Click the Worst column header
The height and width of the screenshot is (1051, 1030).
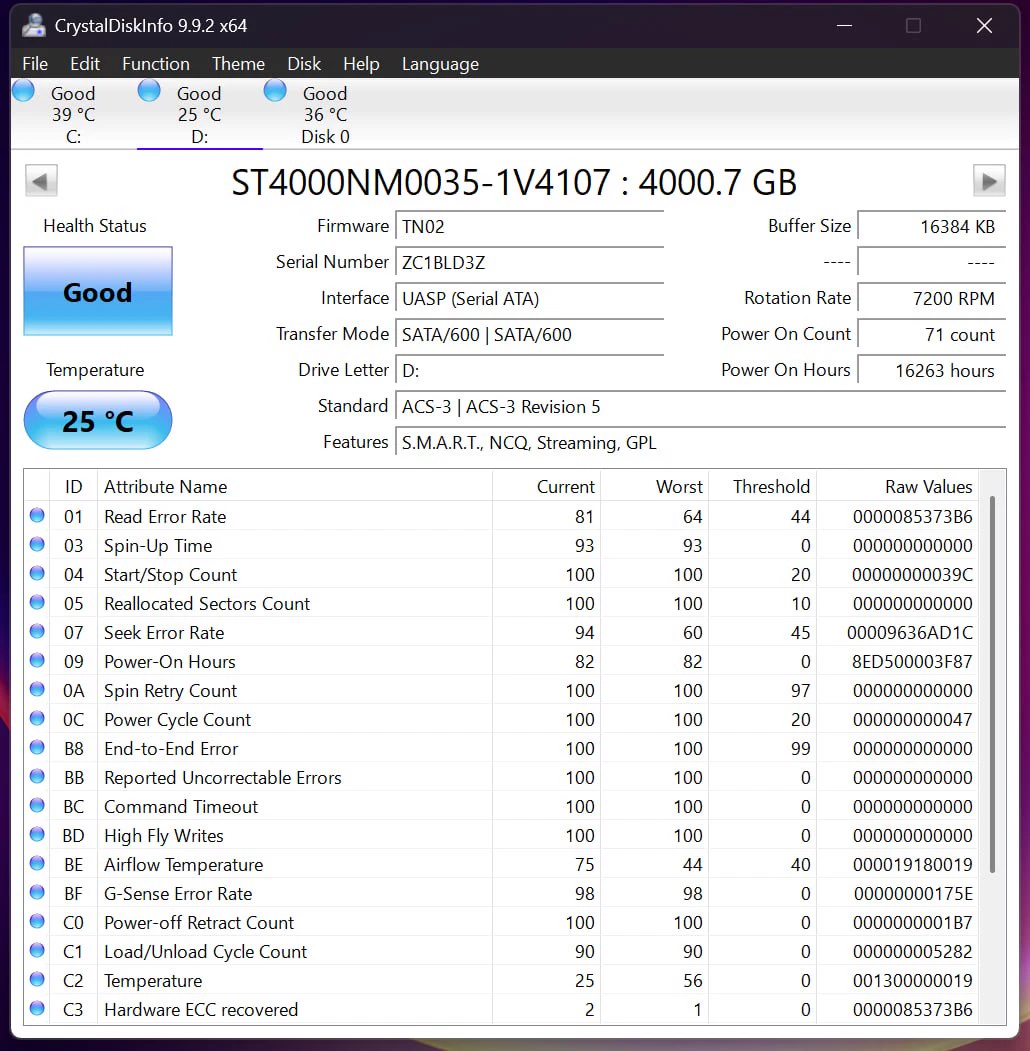pos(654,487)
